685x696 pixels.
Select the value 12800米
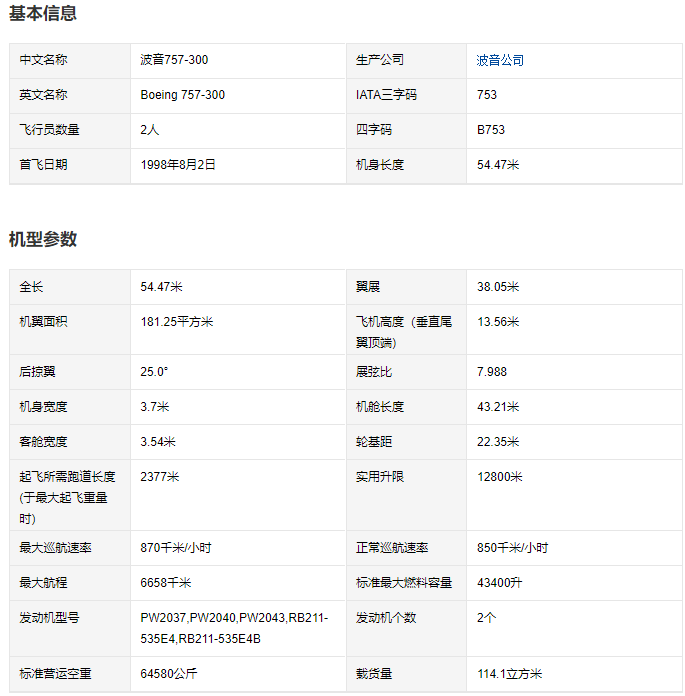tap(499, 477)
